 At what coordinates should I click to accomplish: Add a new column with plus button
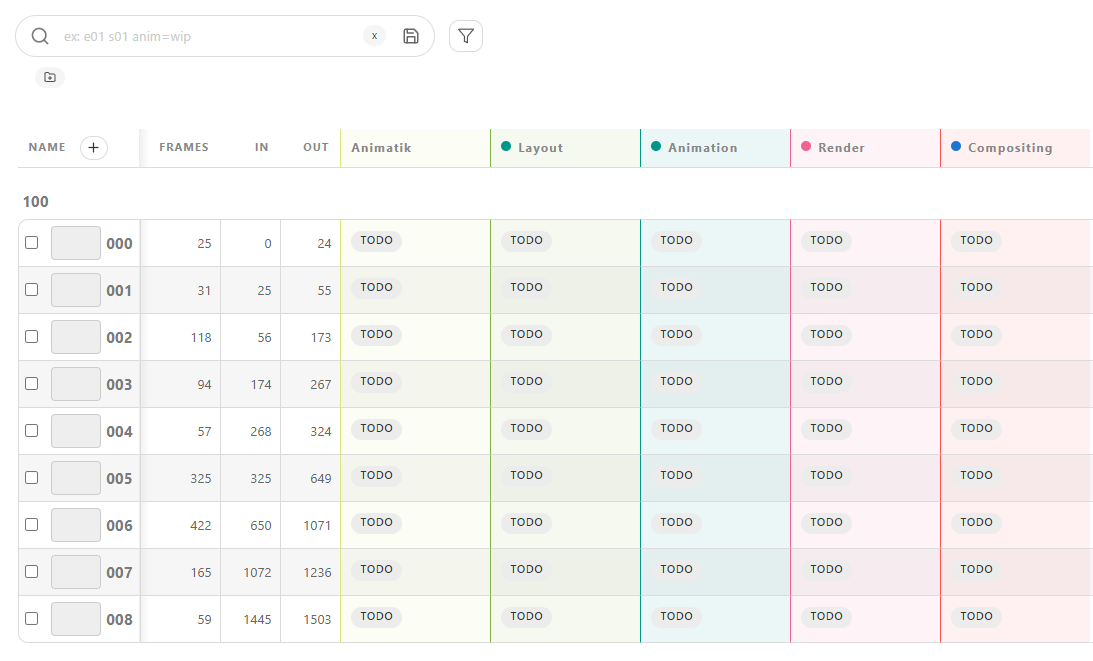(93, 147)
